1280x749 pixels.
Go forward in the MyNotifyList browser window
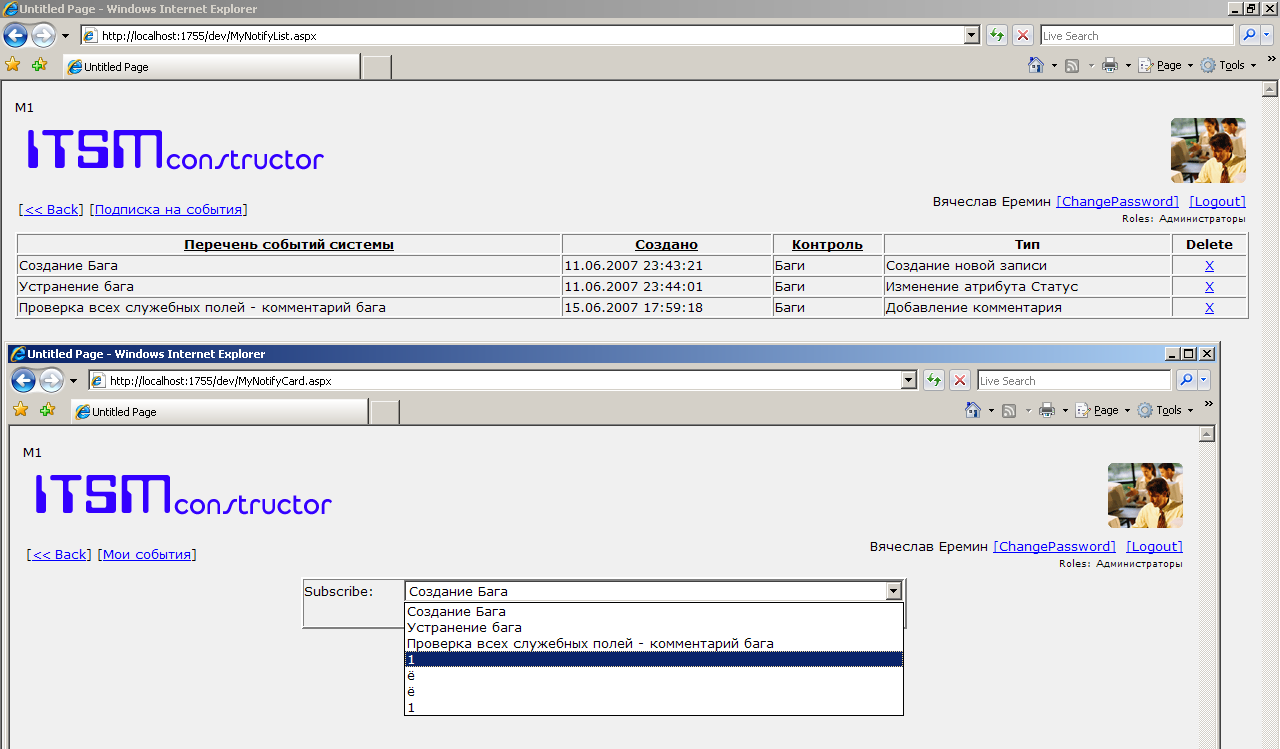point(43,36)
